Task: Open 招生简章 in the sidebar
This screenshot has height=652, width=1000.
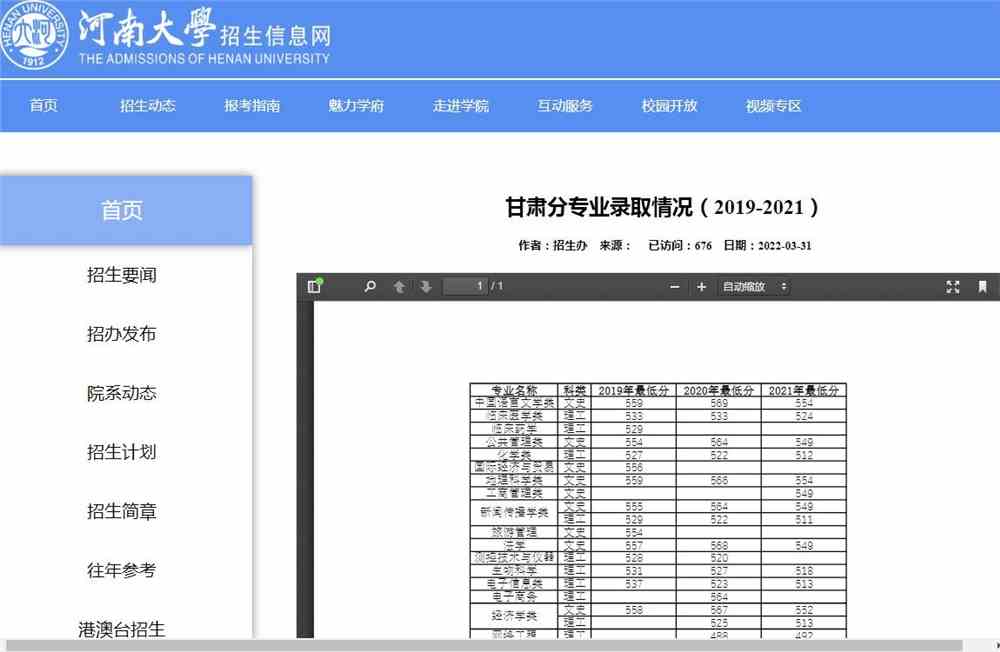Action: (122, 511)
